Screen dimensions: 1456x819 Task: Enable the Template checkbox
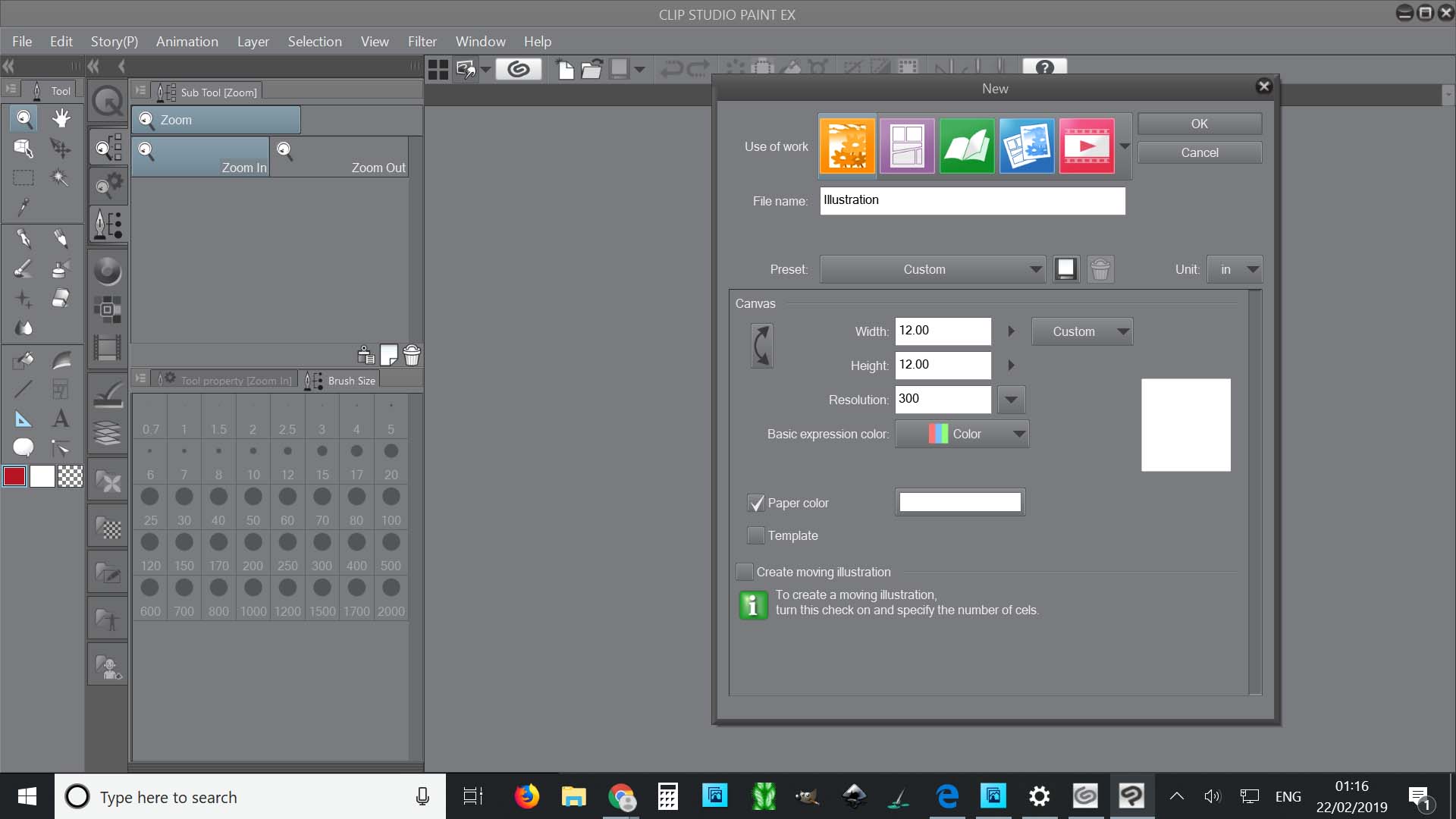(x=756, y=535)
